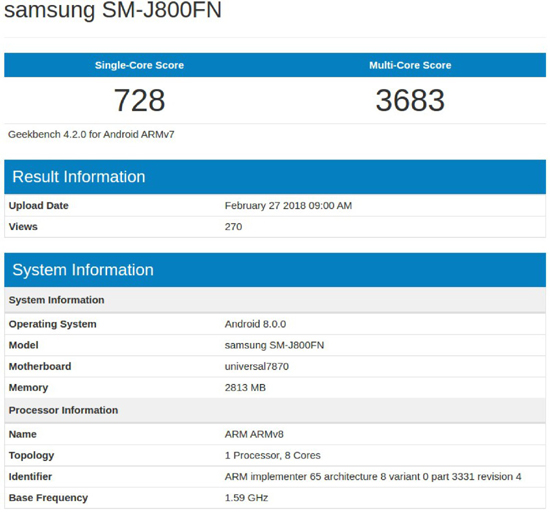Select the 'ARM ARMv8' processor name
This screenshot has width=550, height=512.
[254, 434]
